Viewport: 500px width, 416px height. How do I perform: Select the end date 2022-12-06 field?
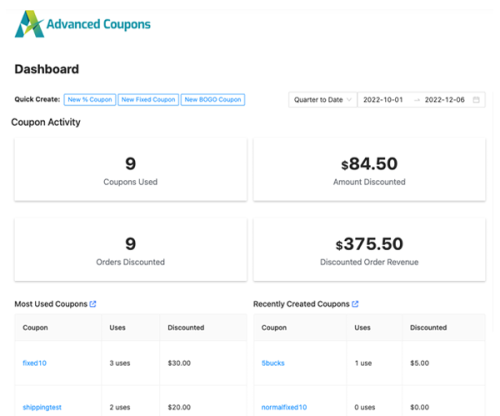[x=445, y=100]
